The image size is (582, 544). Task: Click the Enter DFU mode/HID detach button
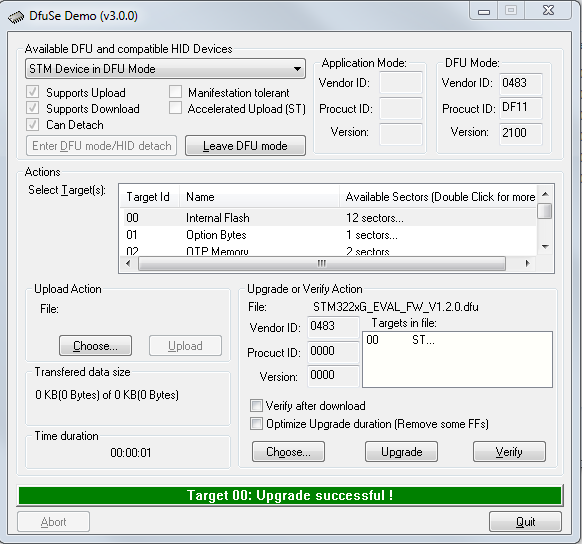pyautogui.click(x=101, y=146)
